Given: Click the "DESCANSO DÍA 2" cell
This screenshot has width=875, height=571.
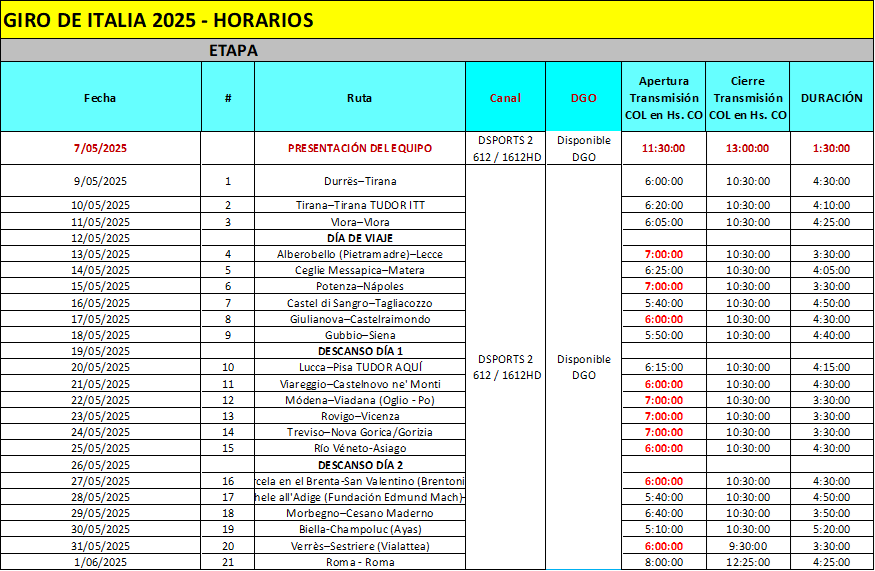Looking at the screenshot, I should [x=359, y=465].
